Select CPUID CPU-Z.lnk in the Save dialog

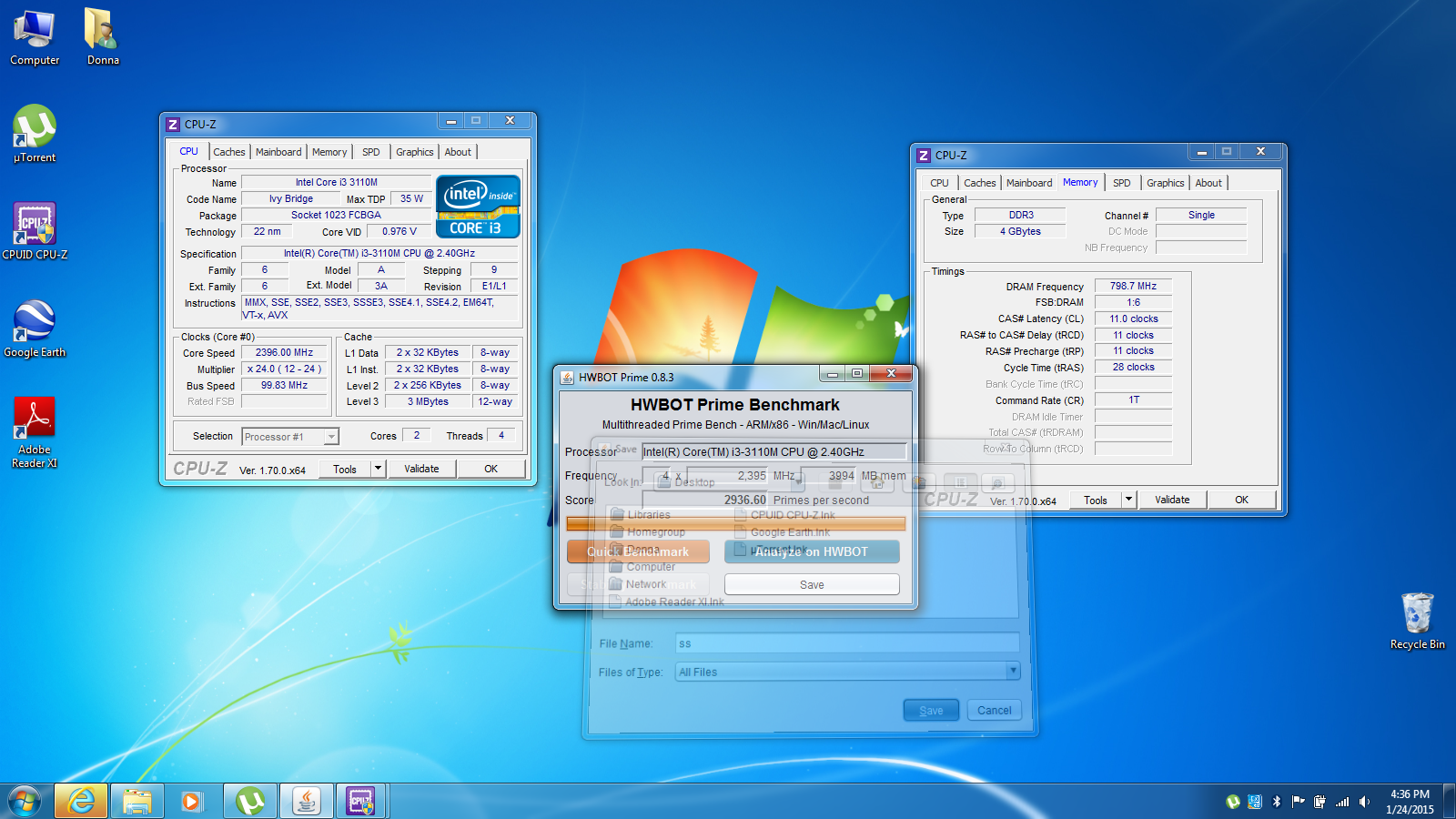(x=785, y=515)
